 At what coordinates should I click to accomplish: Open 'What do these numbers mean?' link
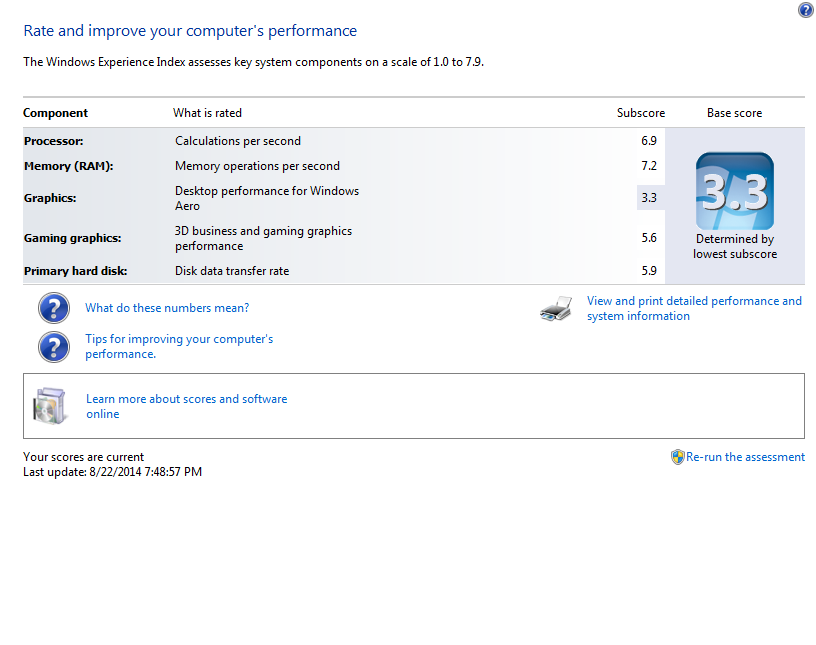(x=167, y=308)
